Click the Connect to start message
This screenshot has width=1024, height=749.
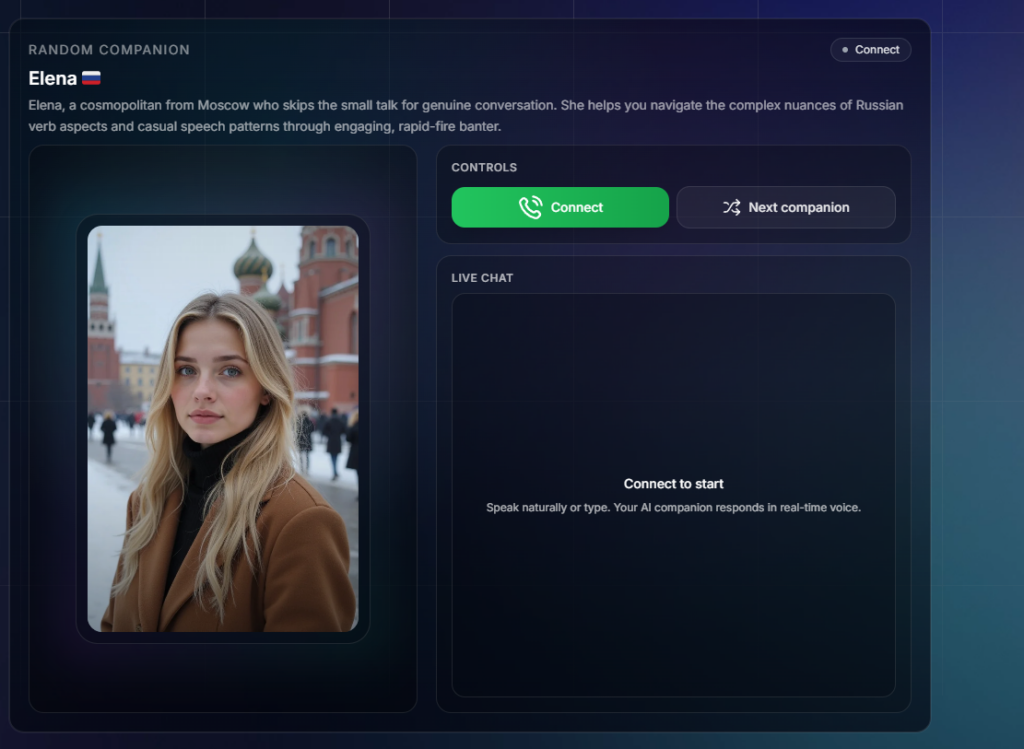coord(673,484)
